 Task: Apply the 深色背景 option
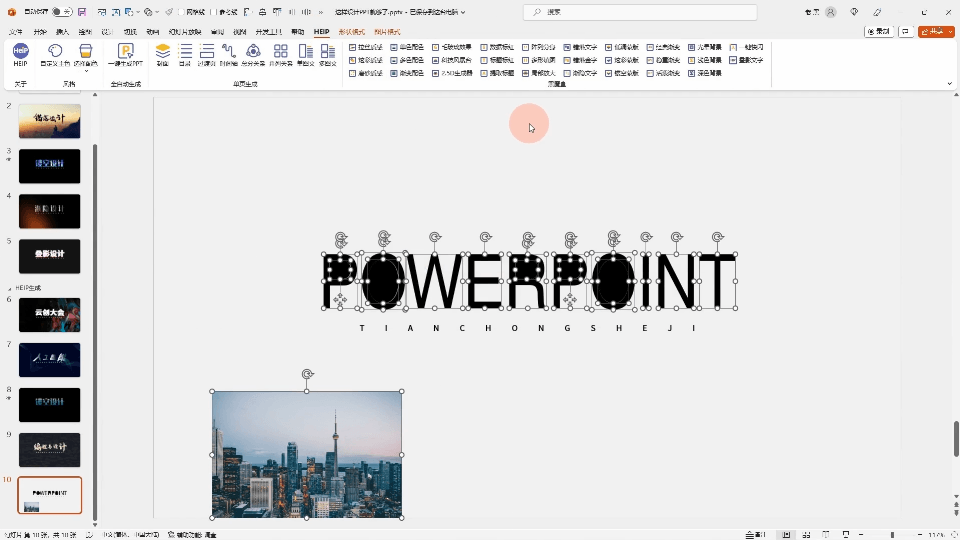[x=705, y=73]
